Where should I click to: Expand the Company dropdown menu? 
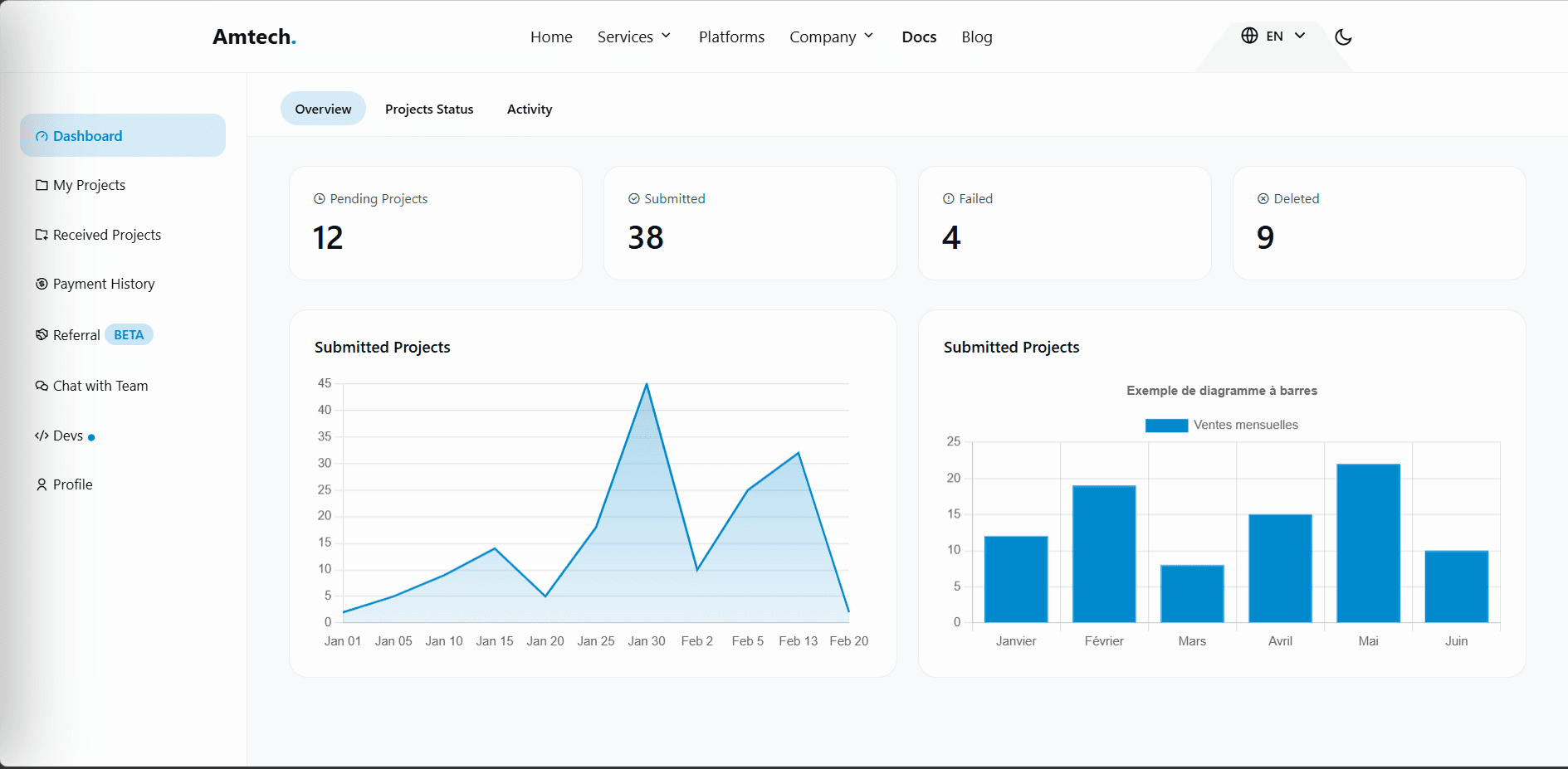tap(832, 37)
